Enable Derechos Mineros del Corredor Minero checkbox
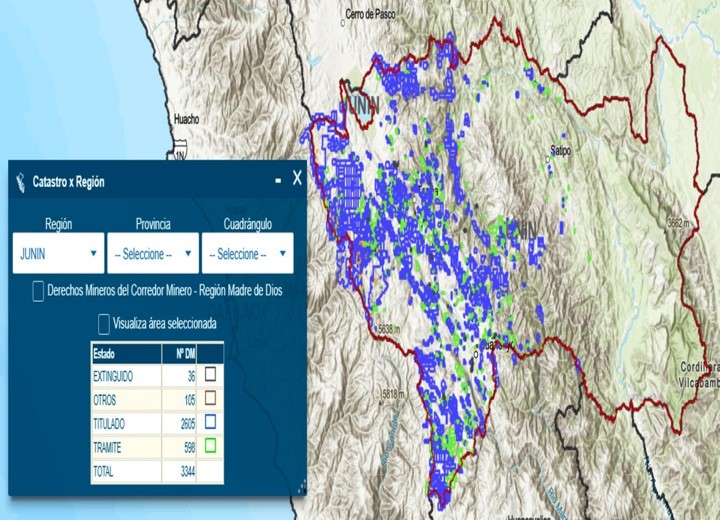720x520 pixels. coord(38,291)
